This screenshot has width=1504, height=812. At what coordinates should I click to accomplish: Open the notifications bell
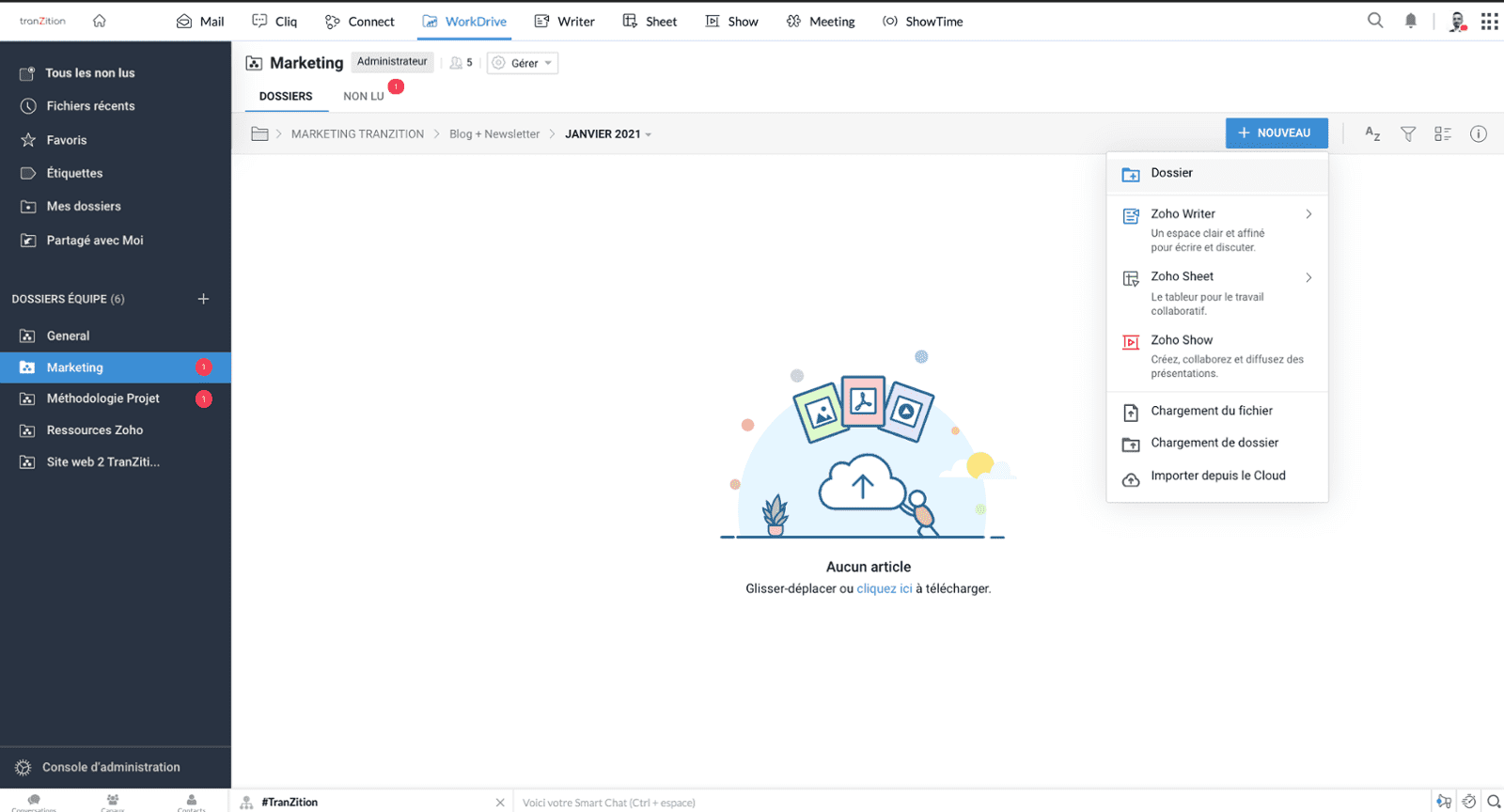pyautogui.click(x=1411, y=21)
